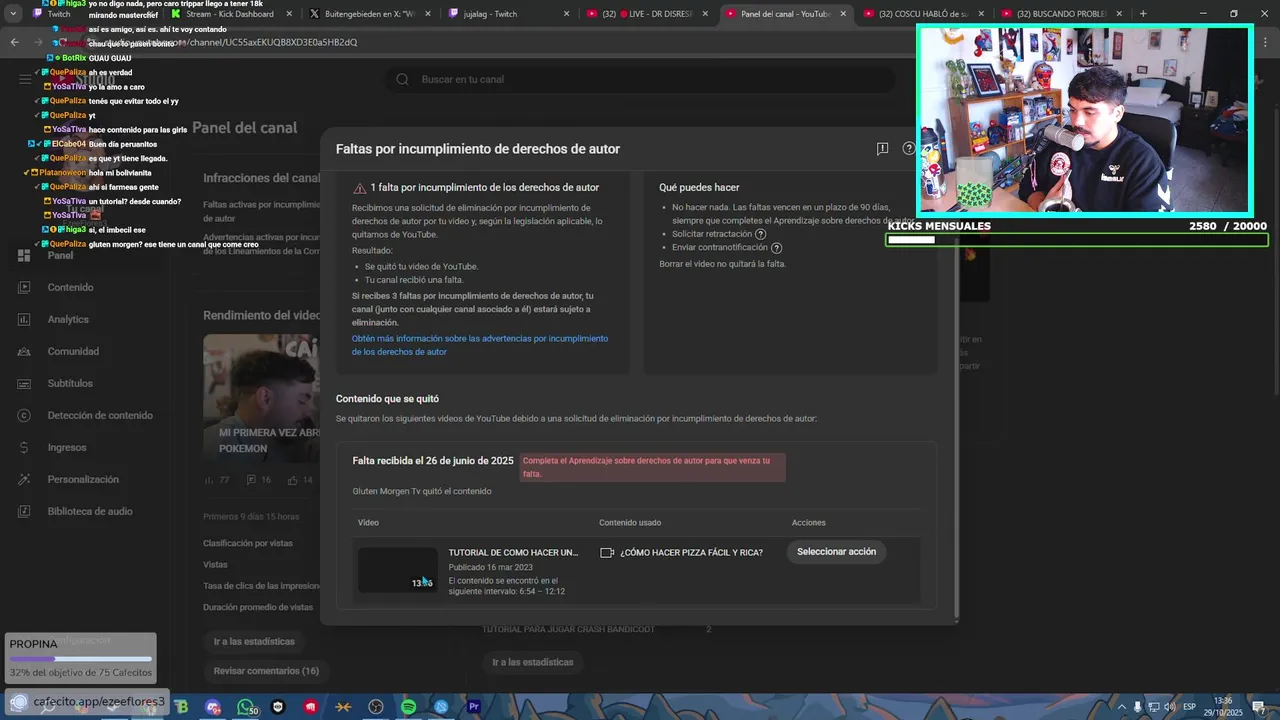This screenshot has height=720, width=1280.
Task: Click Ir a las estadísticas below Crash Bandicoot
Action: coord(533,662)
